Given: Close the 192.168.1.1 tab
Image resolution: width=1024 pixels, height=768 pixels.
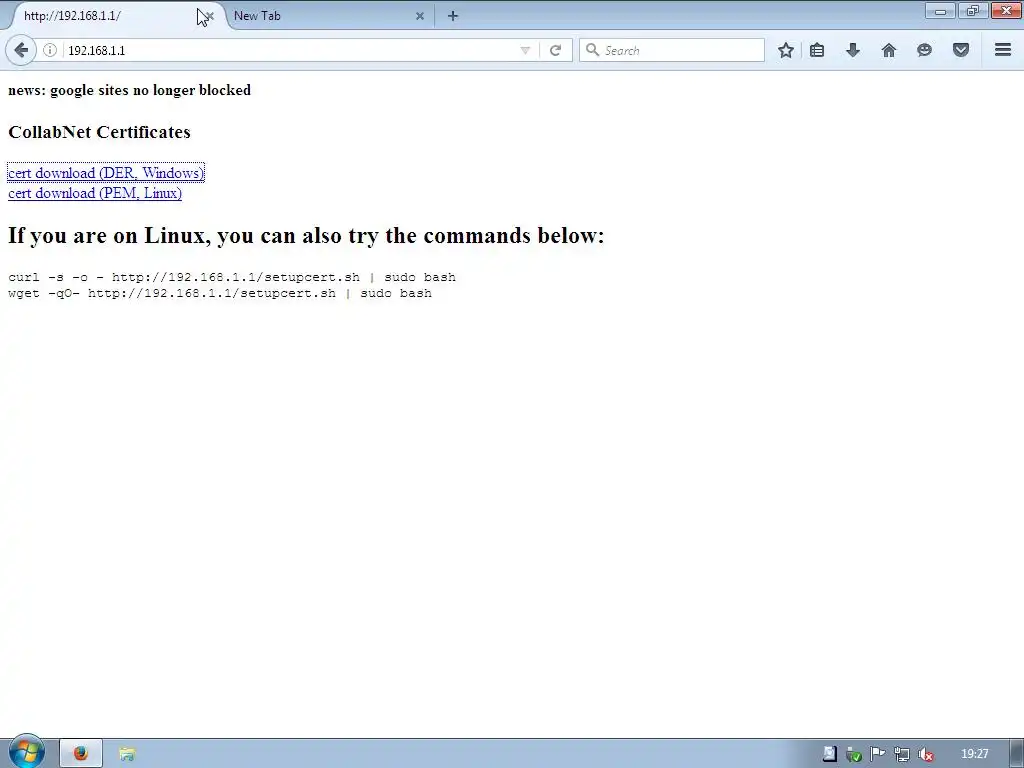Looking at the screenshot, I should point(210,16).
